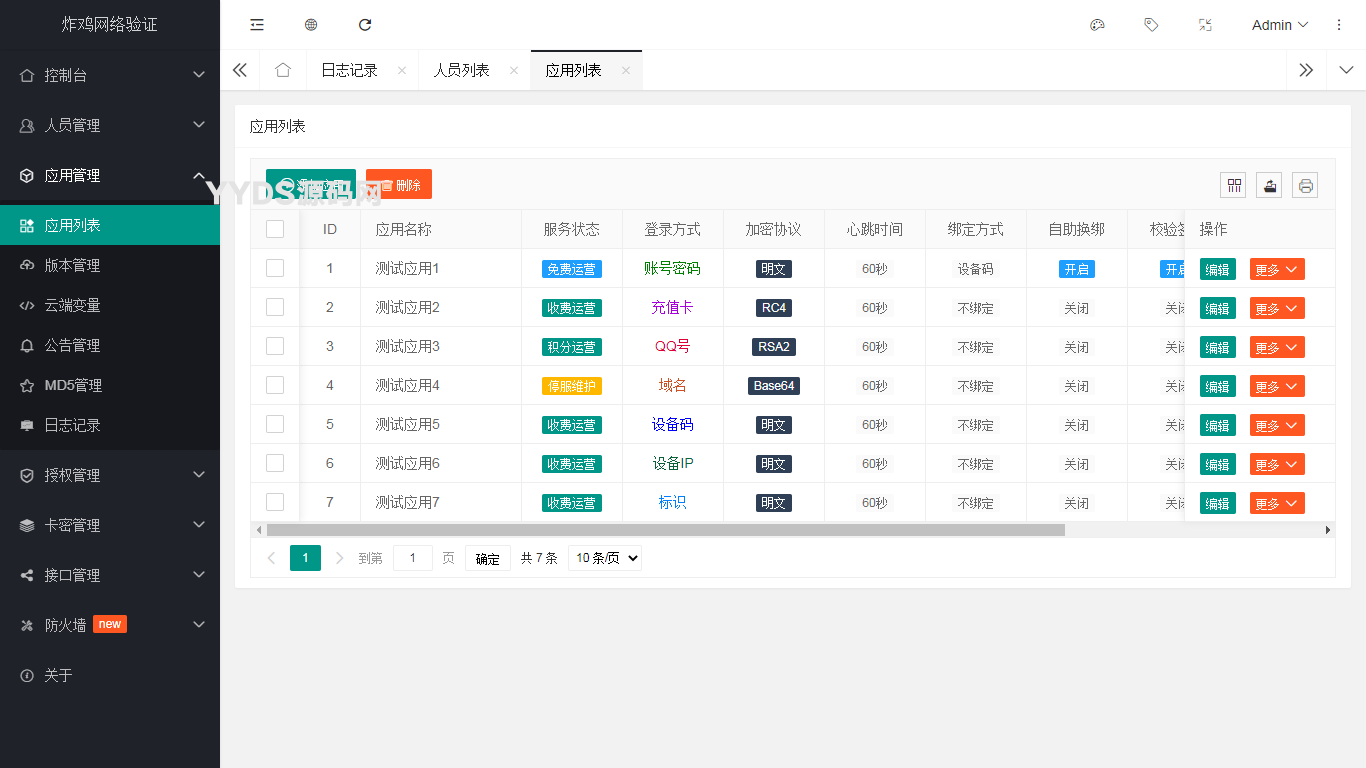Viewport: 1366px width, 768px height.
Task: Click the refresh icon in top header
Action: 365,25
